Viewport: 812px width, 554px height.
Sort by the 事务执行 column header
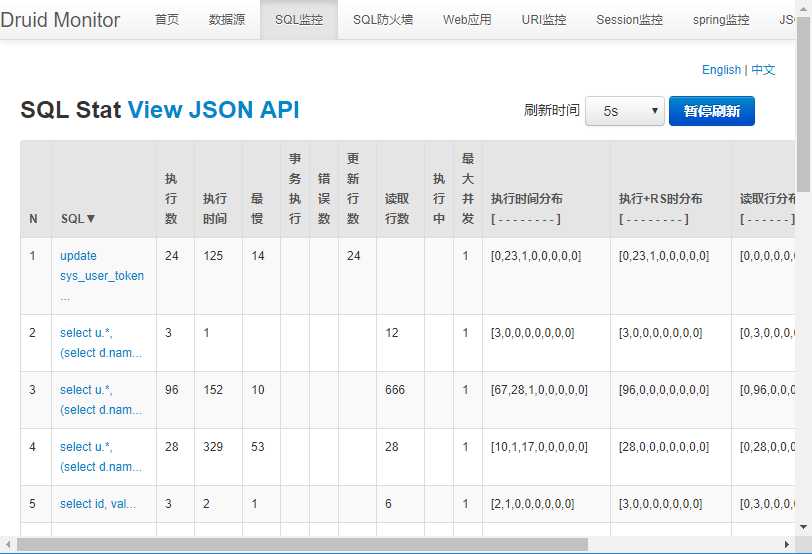(x=295, y=188)
